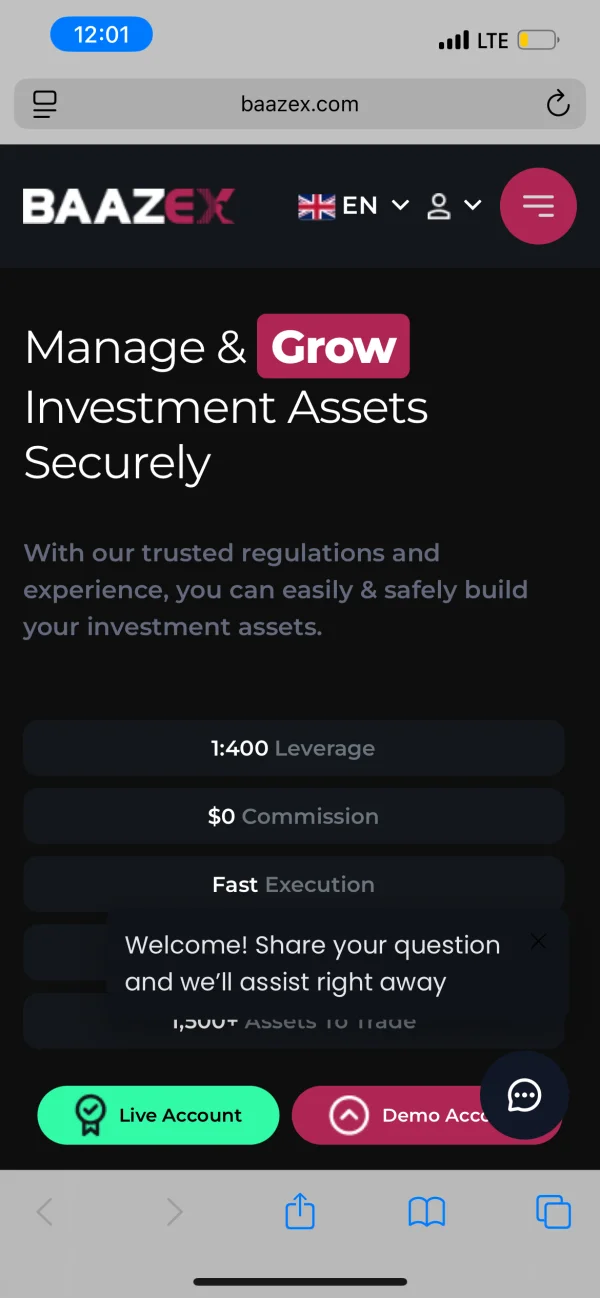Tap the 12:01 status bar clock
This screenshot has width=600, height=1298.
pos(101,36)
